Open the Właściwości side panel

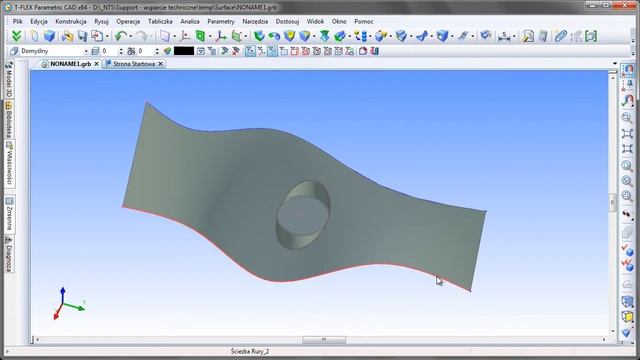point(10,164)
